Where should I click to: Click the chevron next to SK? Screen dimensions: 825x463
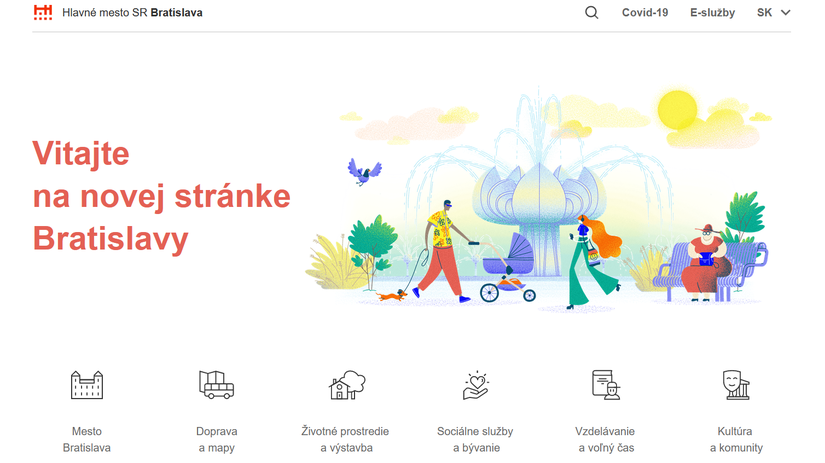click(785, 13)
